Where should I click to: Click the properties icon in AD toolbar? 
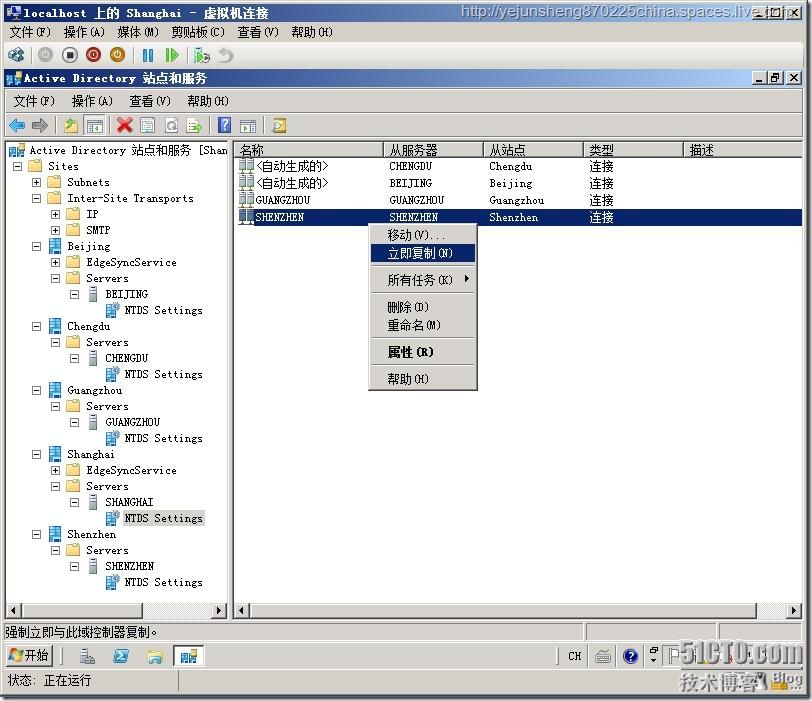[148, 125]
